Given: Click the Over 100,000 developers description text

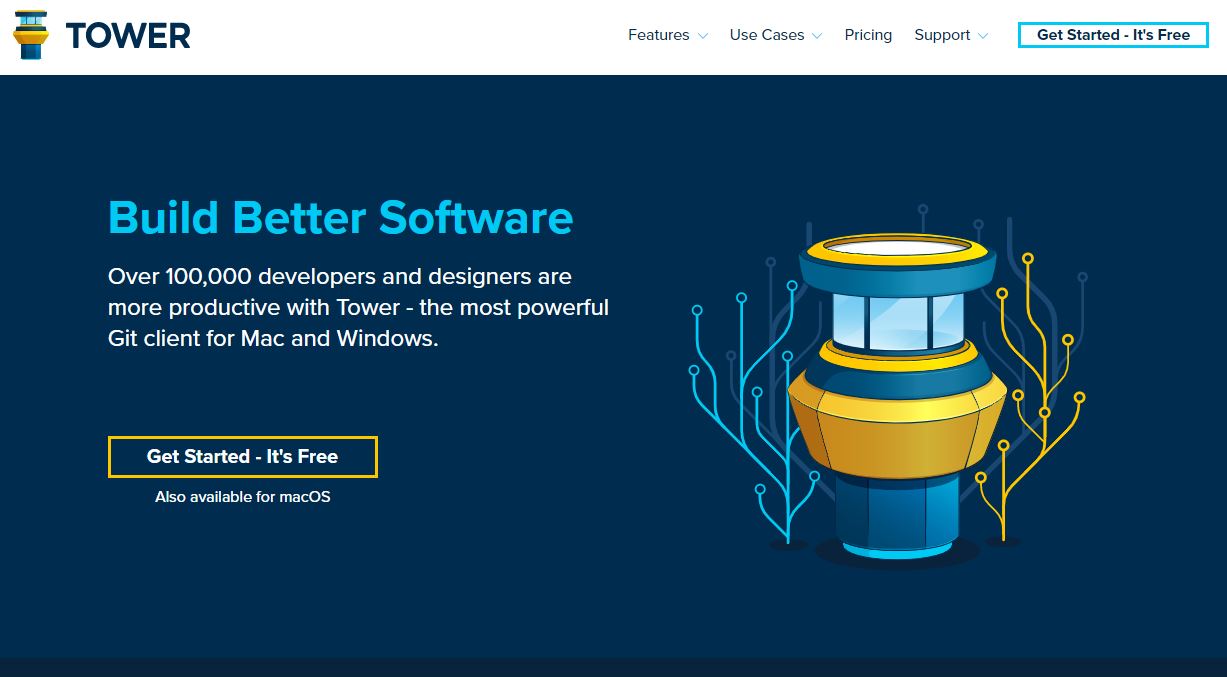Looking at the screenshot, I should pyautogui.click(x=358, y=307).
